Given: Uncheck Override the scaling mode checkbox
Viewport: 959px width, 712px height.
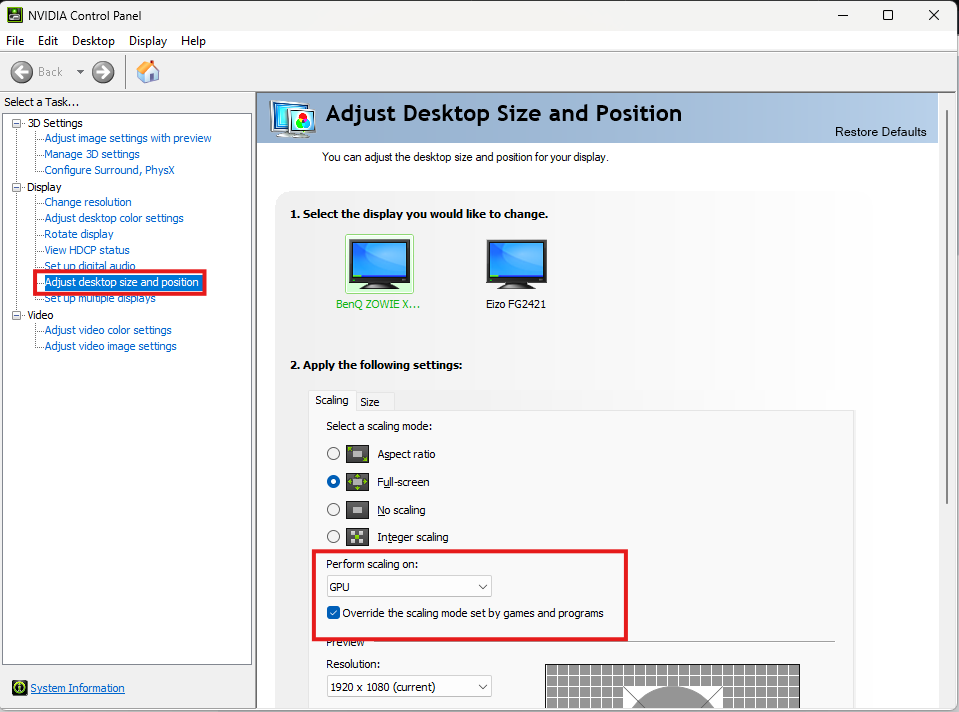Looking at the screenshot, I should pyautogui.click(x=333, y=613).
